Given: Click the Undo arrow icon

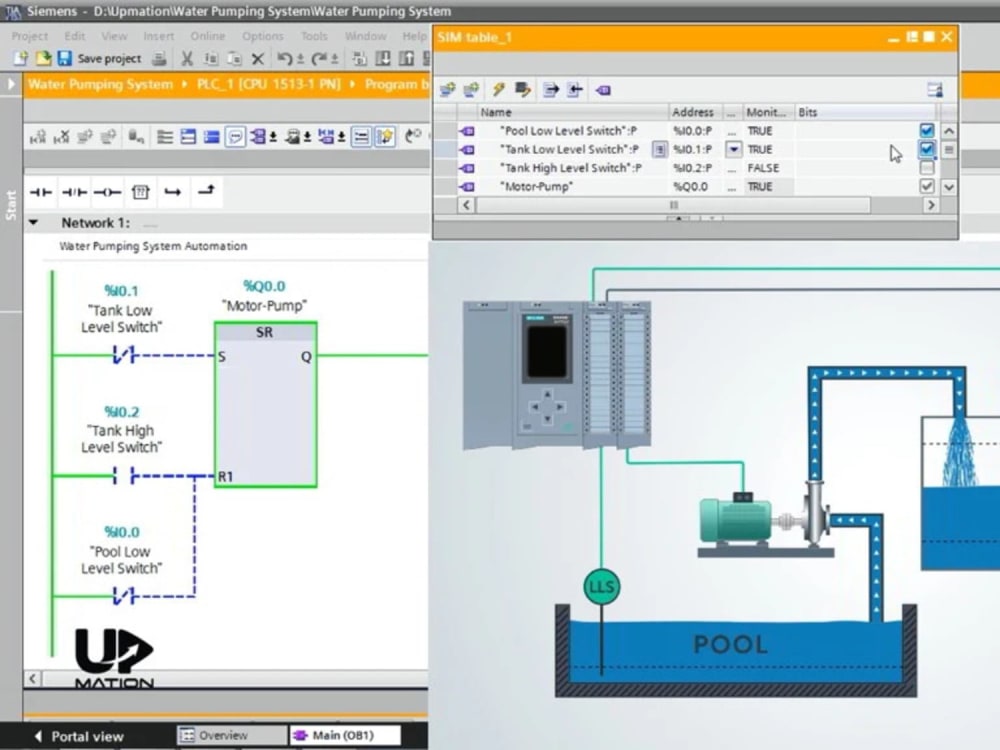Looking at the screenshot, I should tap(284, 59).
